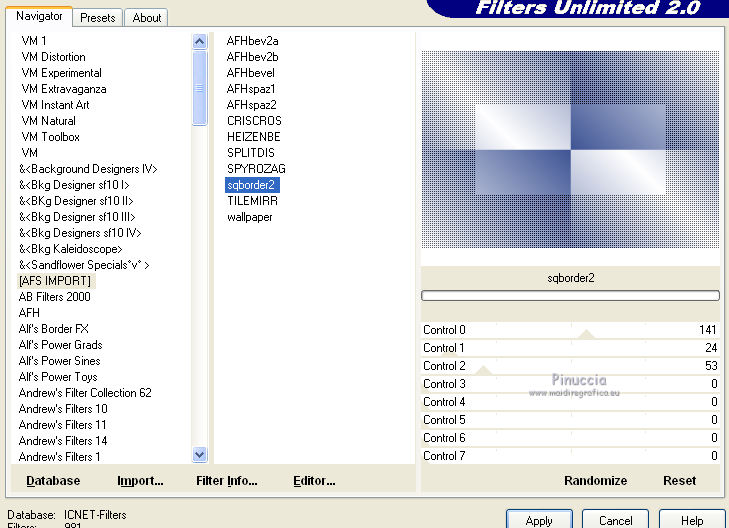Choose the HEIZENBE filter
The height and width of the screenshot is (528, 729).
[x=254, y=137]
